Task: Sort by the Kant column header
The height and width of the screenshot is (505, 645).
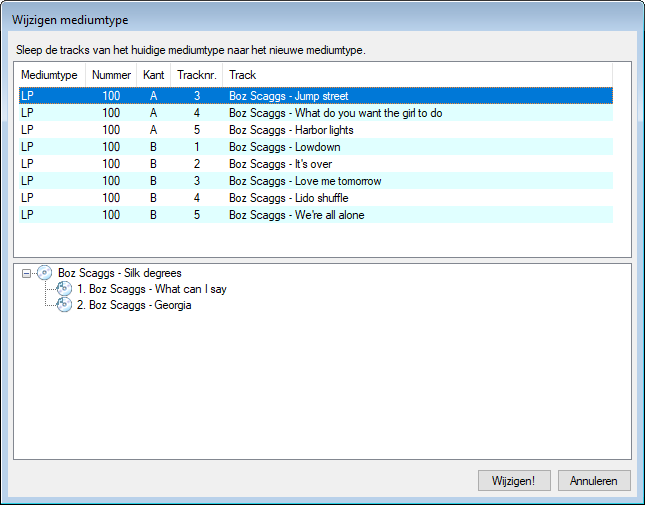Action: point(153,75)
